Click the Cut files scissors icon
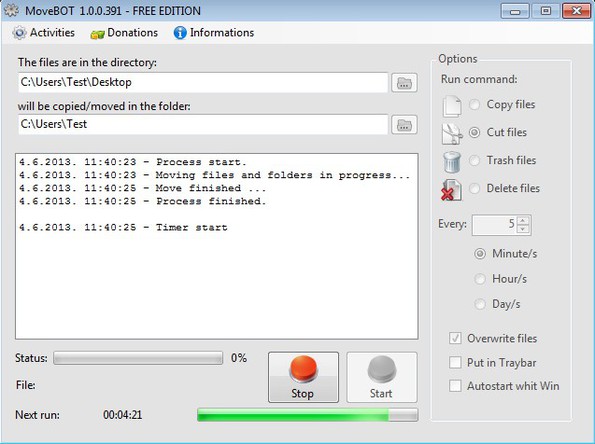This screenshot has height=444, width=595. tap(452, 134)
